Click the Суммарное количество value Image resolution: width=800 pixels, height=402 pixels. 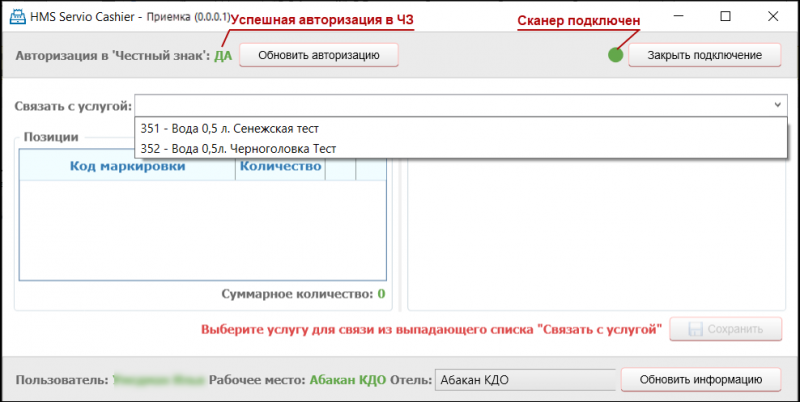(x=381, y=294)
